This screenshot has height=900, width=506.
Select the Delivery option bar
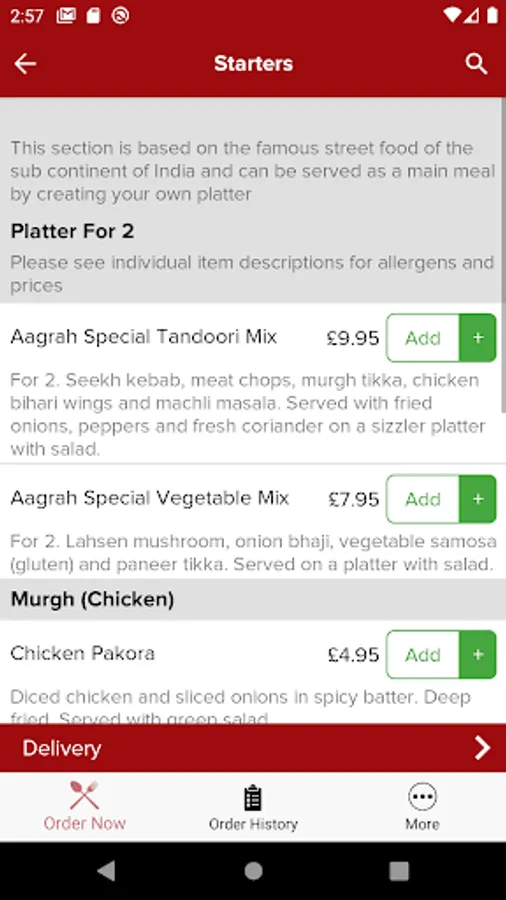(x=253, y=748)
